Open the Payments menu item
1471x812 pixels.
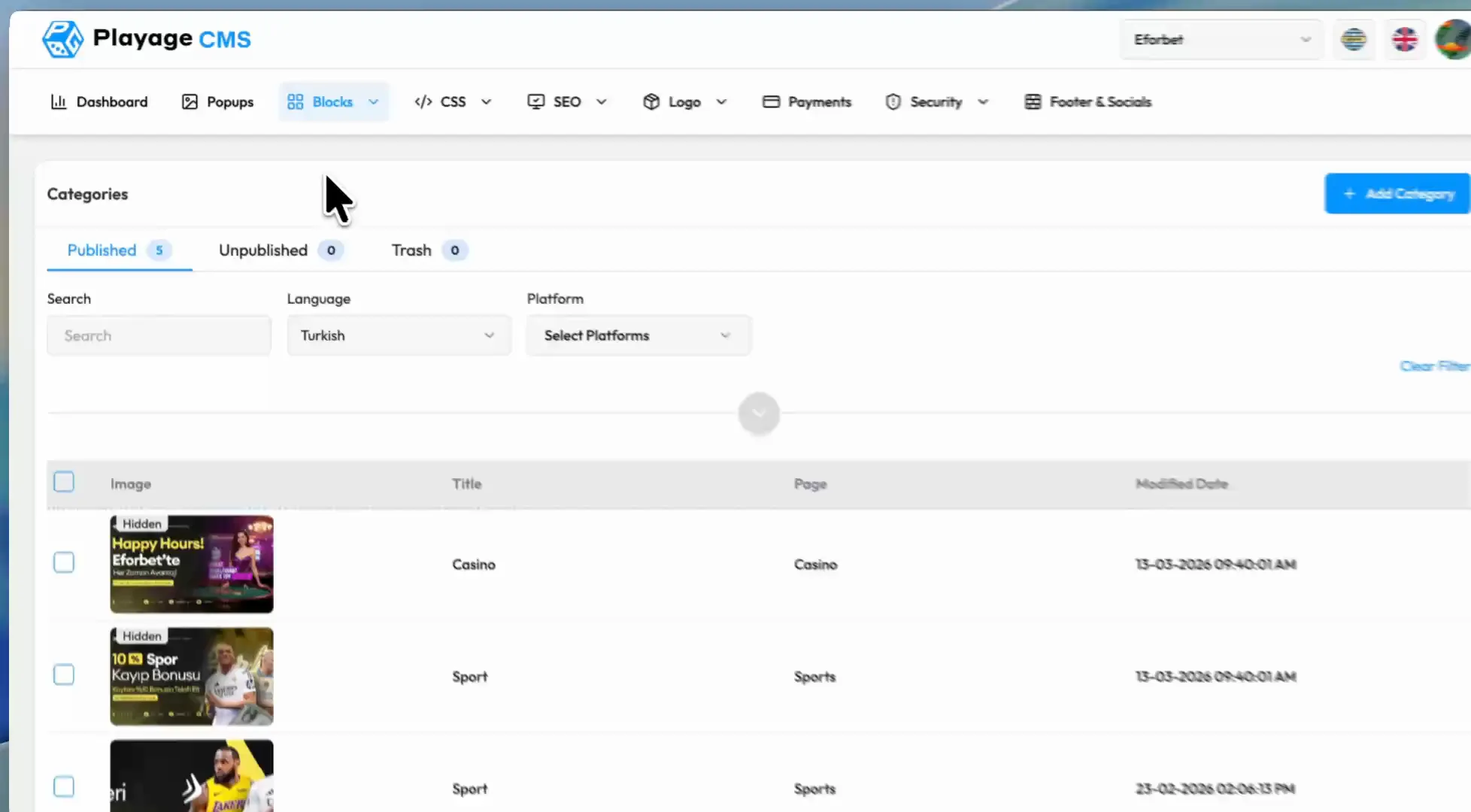coord(806,101)
